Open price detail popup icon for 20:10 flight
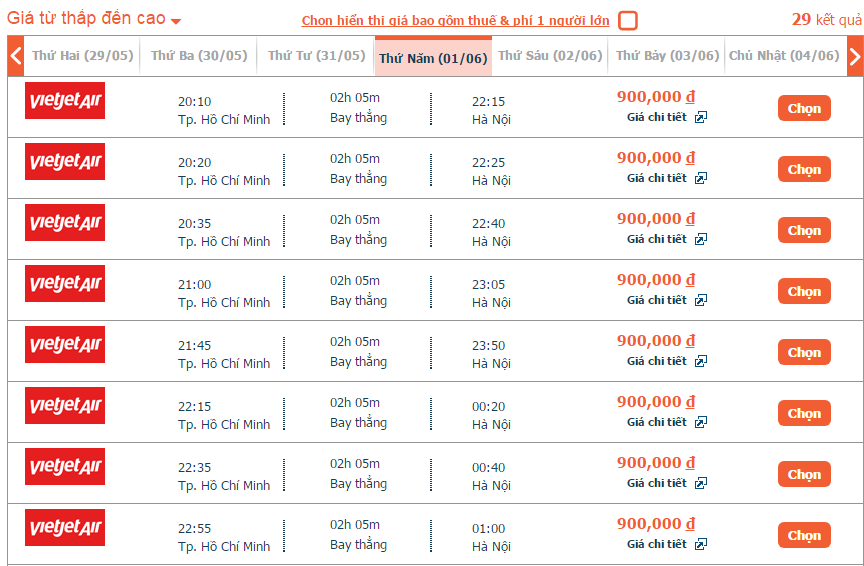 700,117
